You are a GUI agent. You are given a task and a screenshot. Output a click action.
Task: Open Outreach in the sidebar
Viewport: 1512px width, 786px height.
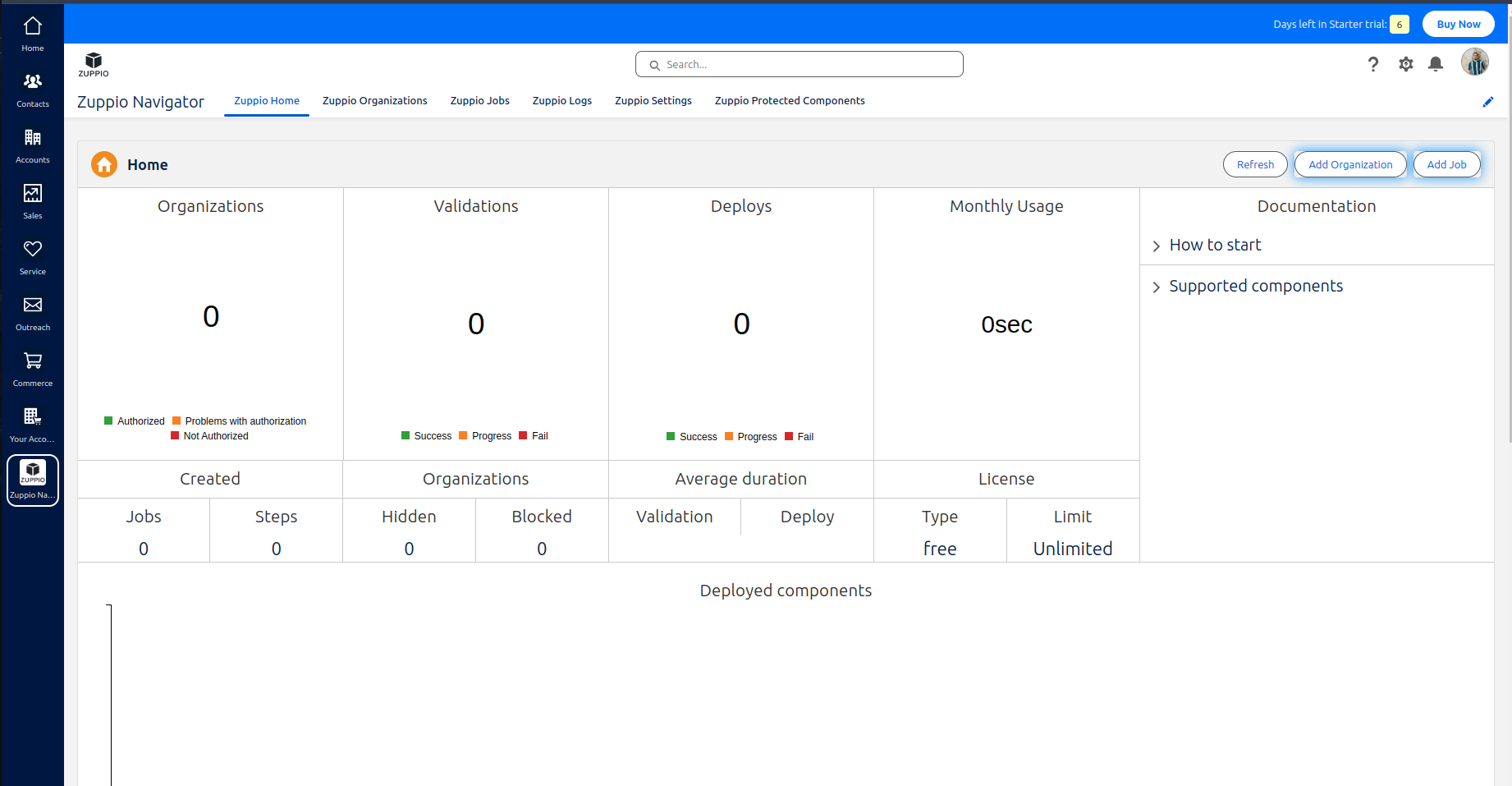tap(32, 313)
